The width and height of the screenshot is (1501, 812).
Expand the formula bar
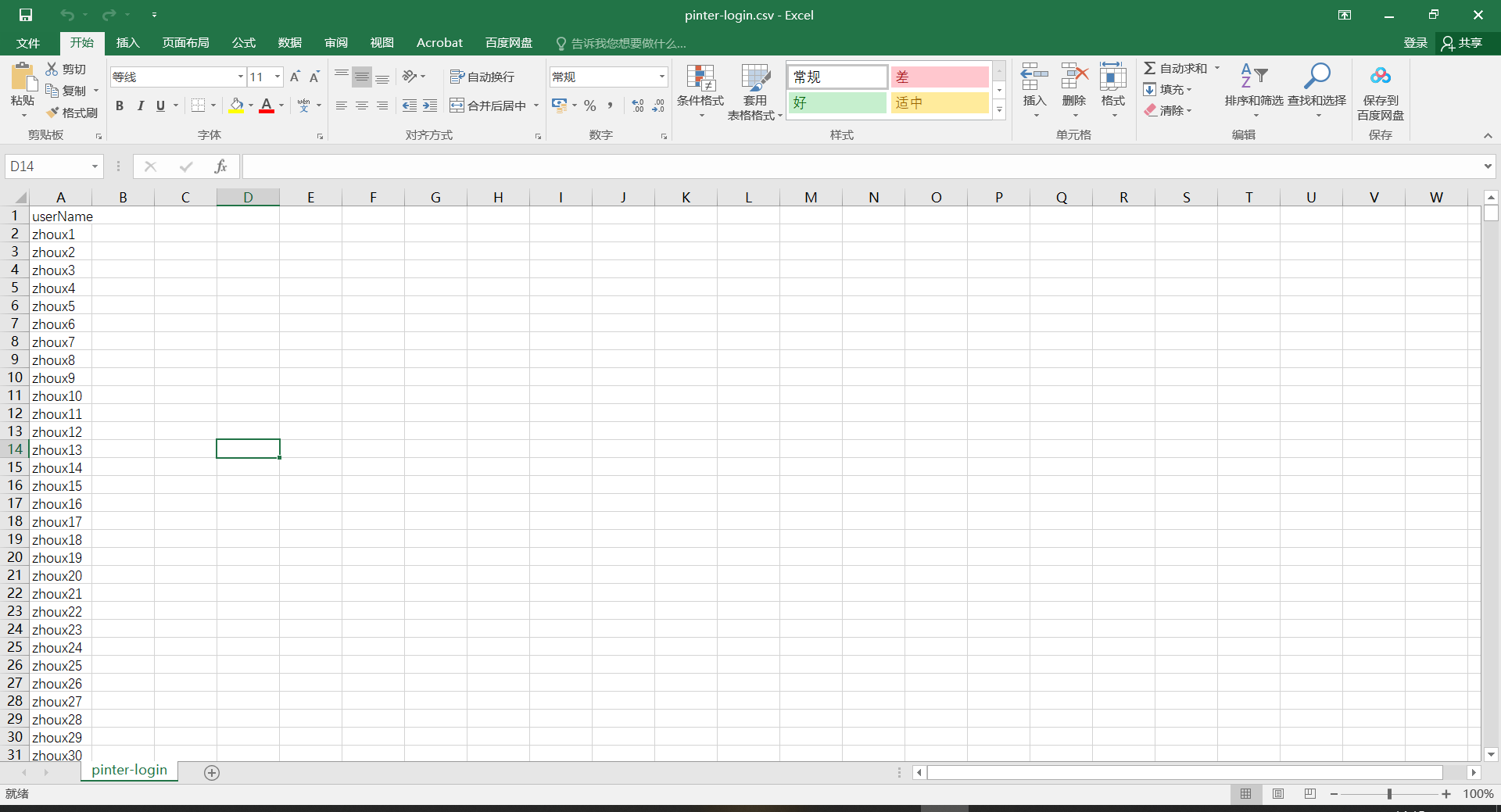click(x=1488, y=166)
